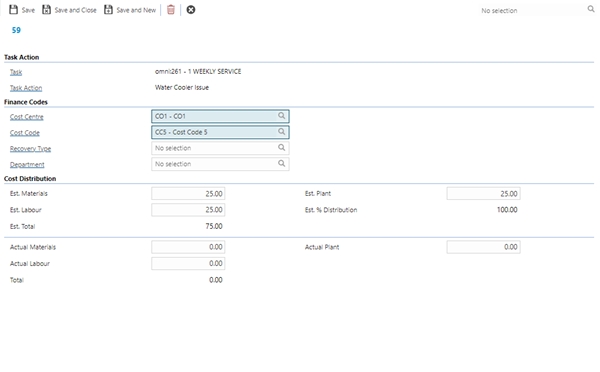Open the Recovery Type link label
The width and height of the screenshot is (600, 372).
[31, 148]
